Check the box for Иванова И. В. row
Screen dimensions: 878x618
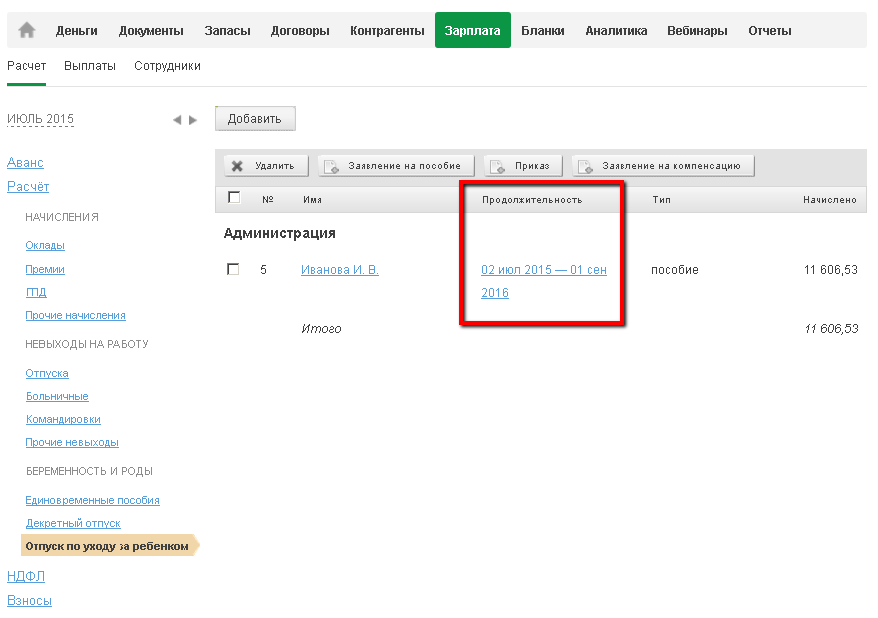233,269
